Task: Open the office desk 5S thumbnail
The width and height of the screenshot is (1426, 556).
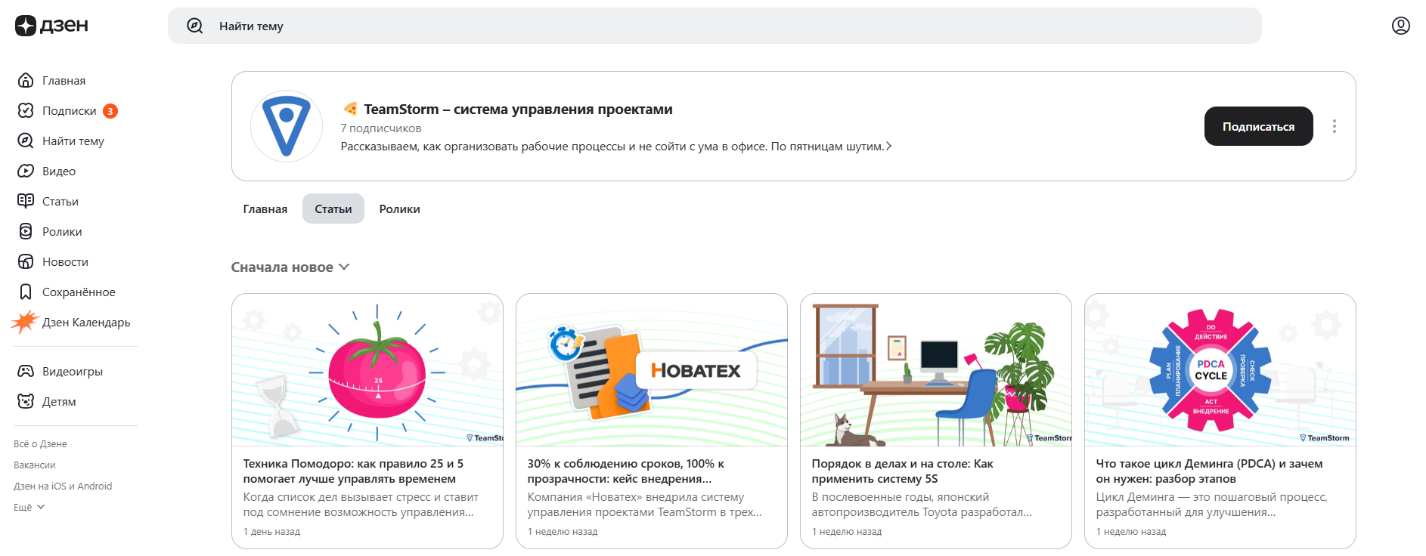Action: click(936, 370)
